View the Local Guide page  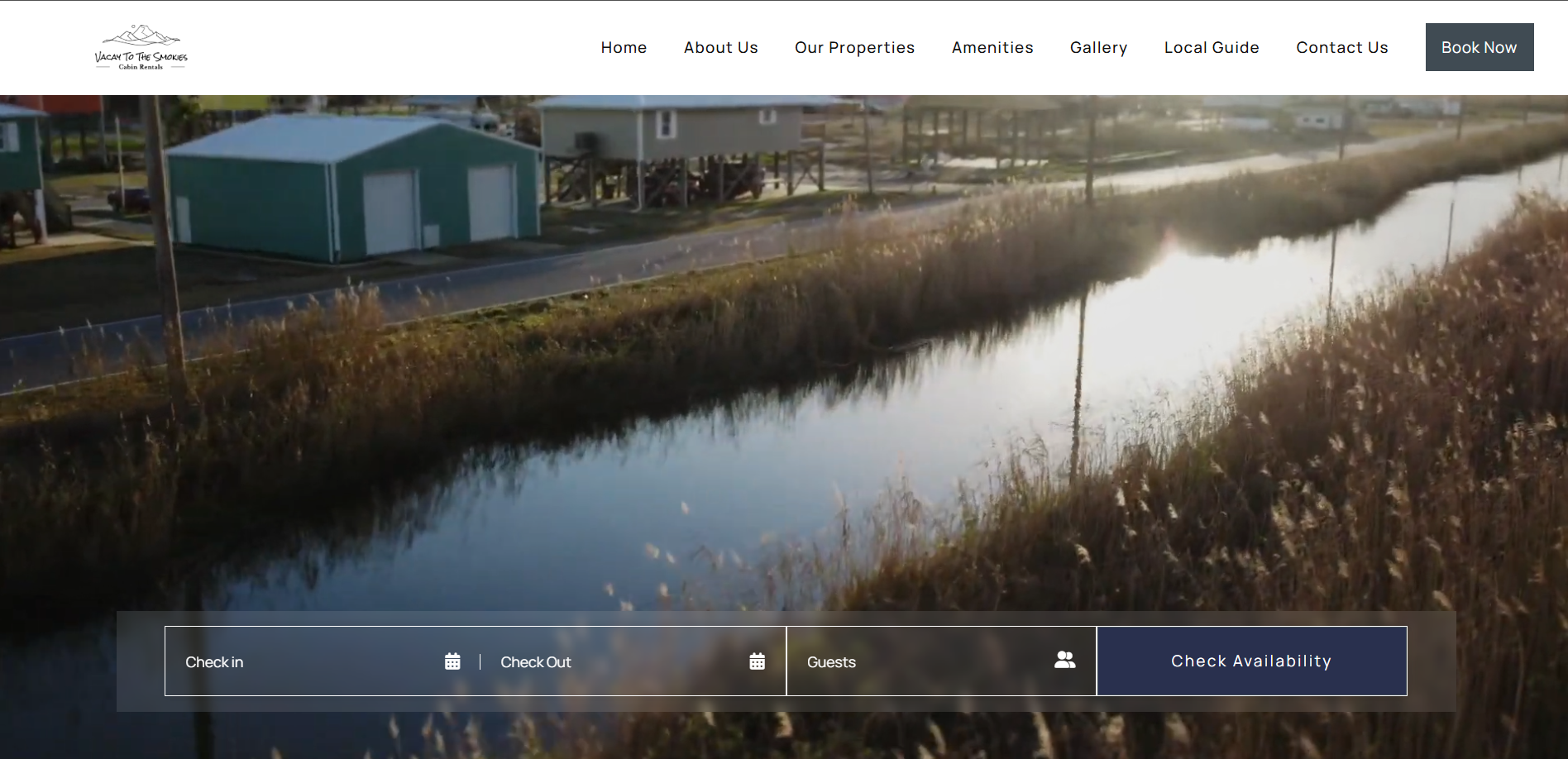click(1211, 48)
